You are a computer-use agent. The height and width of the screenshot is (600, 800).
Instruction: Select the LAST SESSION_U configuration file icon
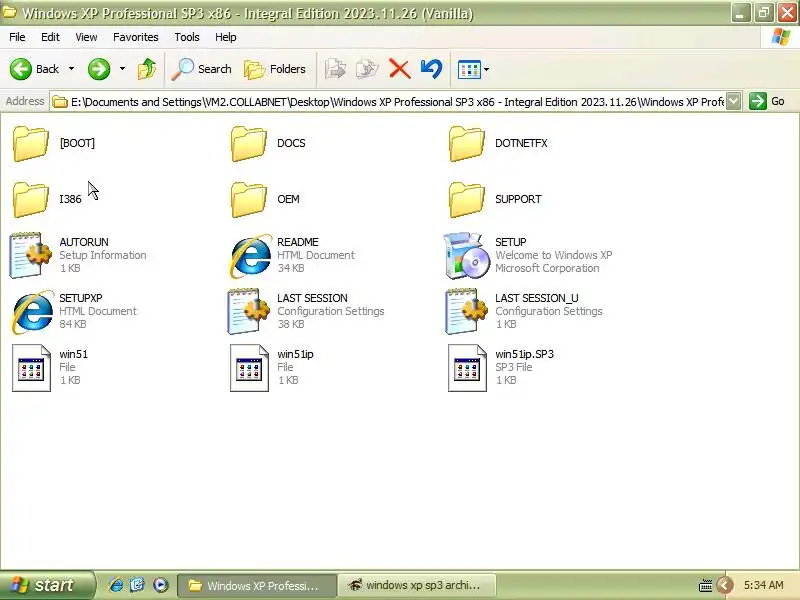(466, 312)
